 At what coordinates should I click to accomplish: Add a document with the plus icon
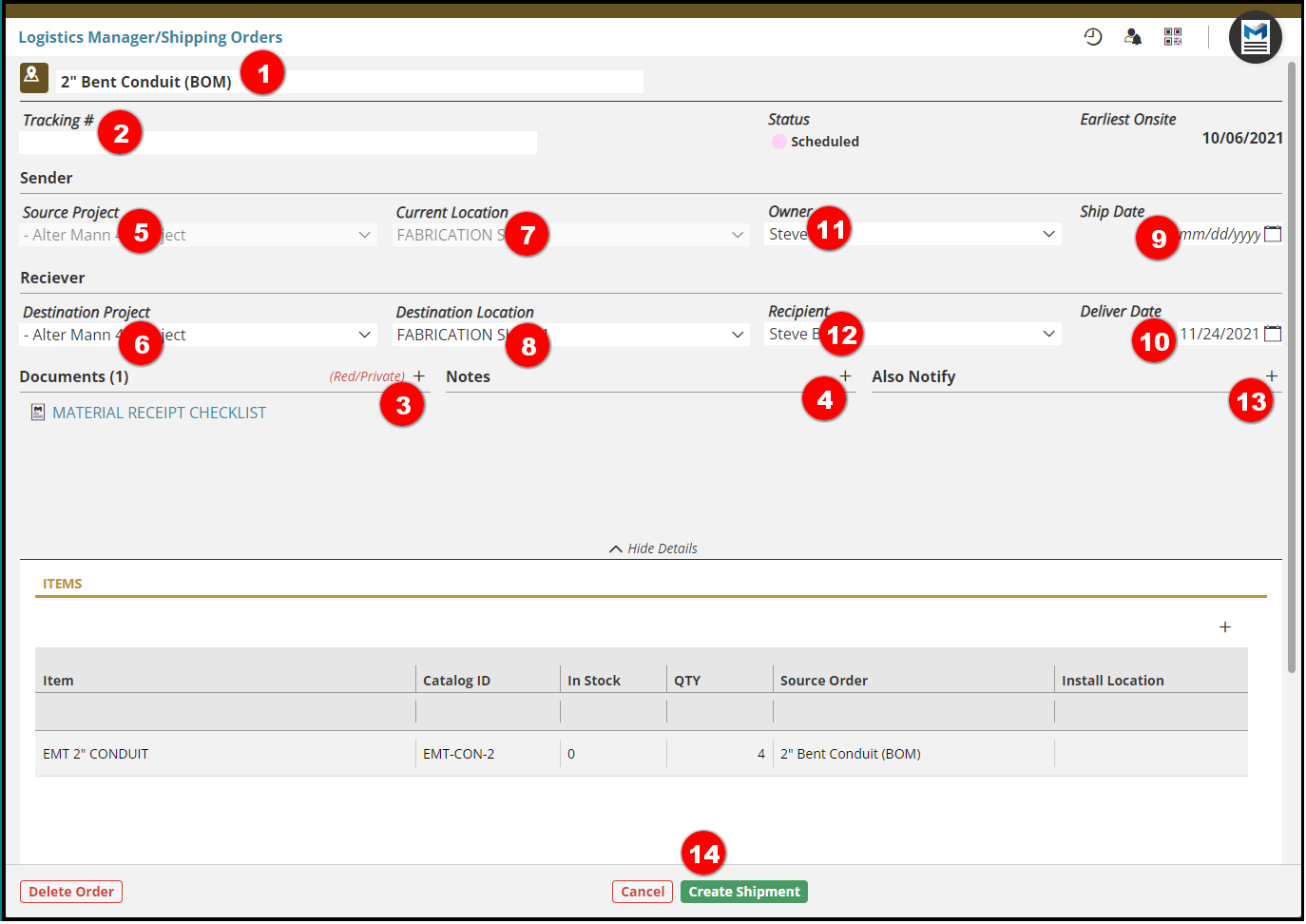pos(419,376)
